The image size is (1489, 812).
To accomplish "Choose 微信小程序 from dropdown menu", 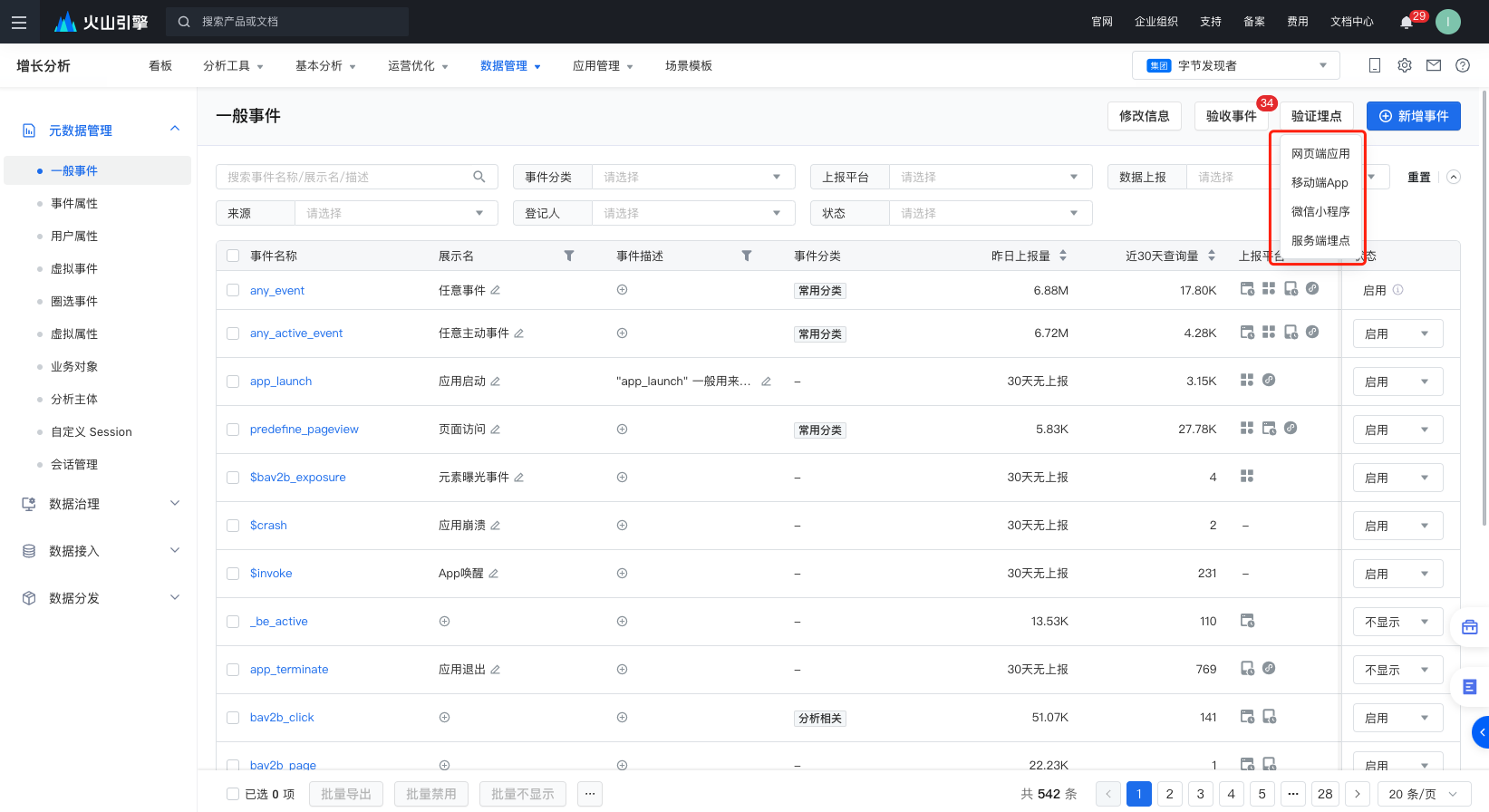I will coord(1320,211).
